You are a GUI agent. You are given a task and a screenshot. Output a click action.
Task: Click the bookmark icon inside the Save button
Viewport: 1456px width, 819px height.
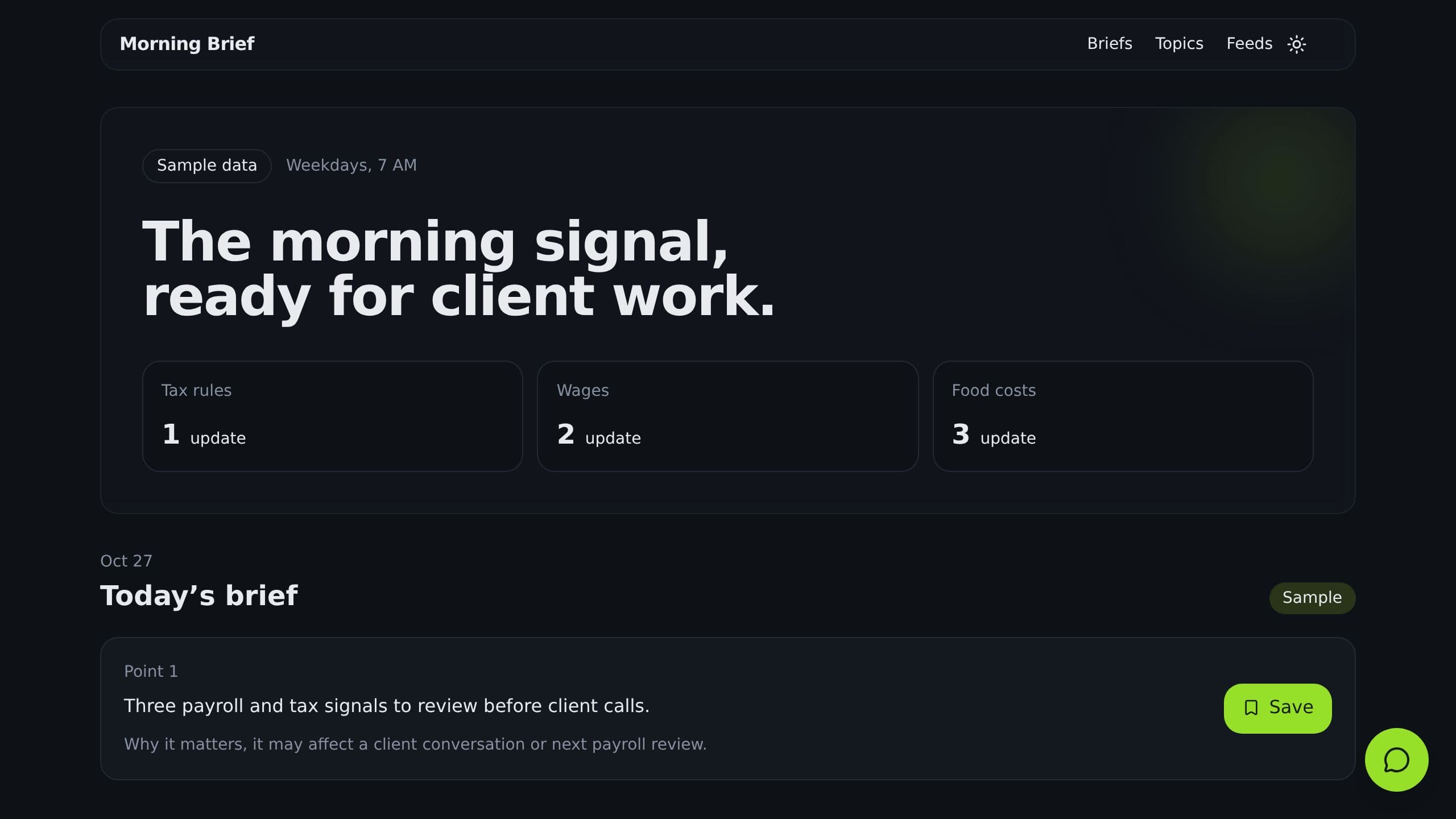pyautogui.click(x=1251, y=708)
